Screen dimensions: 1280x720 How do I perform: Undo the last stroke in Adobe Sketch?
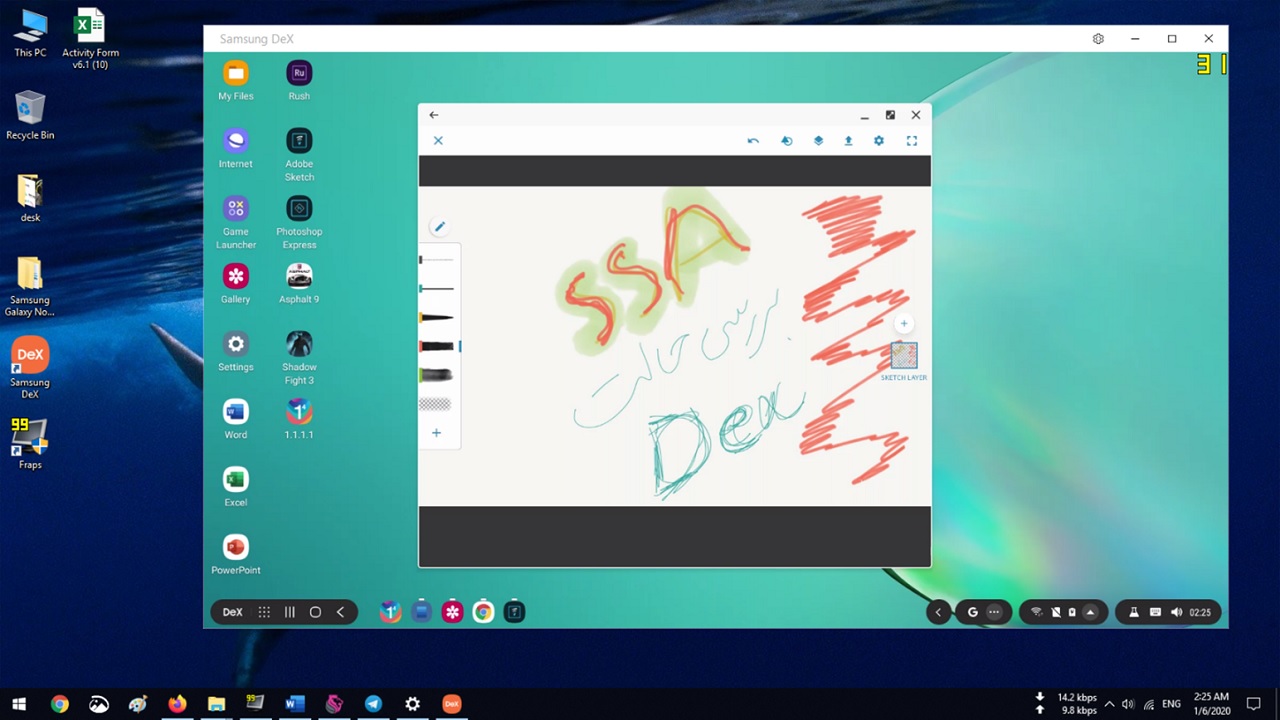click(x=753, y=141)
